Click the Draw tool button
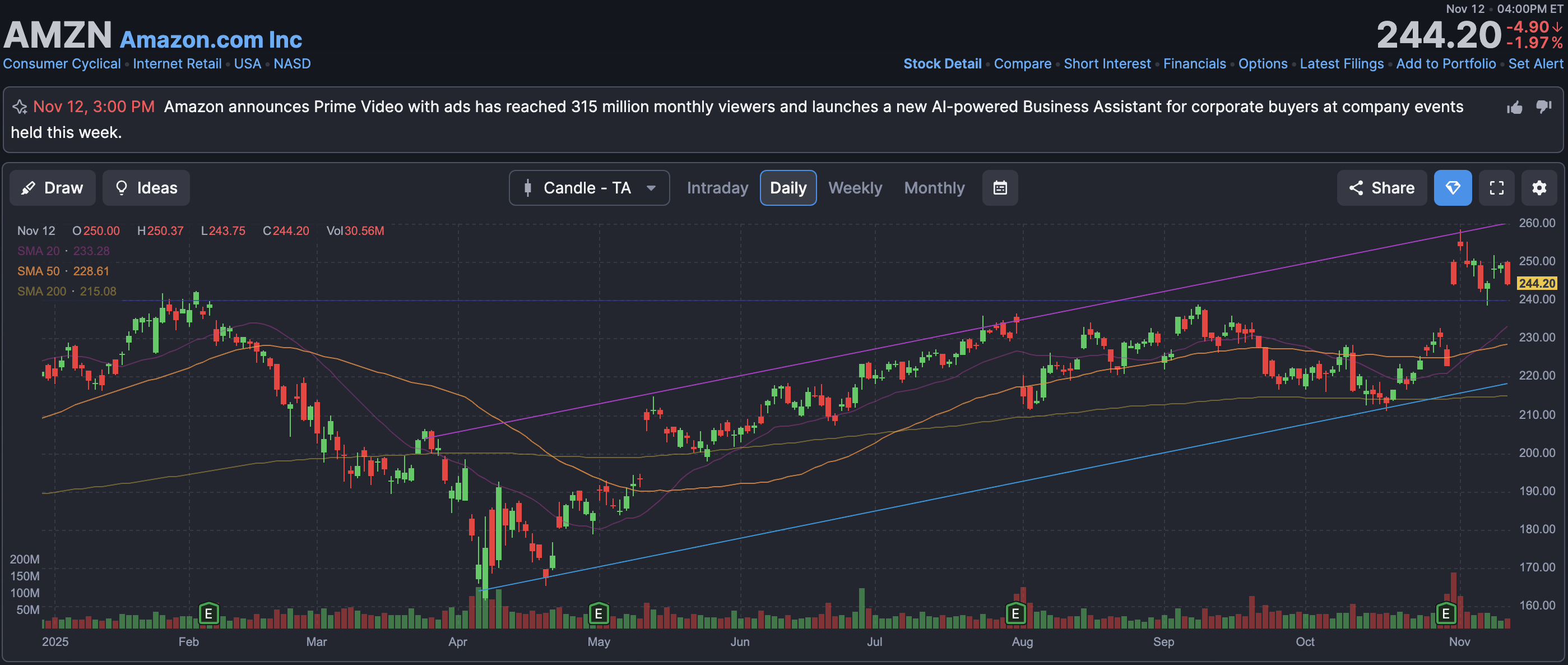Screen dimensions: 1568x665 tap(52, 188)
